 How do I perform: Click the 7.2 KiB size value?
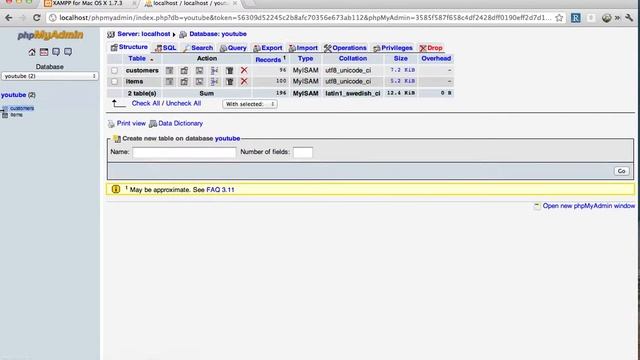coord(402,70)
